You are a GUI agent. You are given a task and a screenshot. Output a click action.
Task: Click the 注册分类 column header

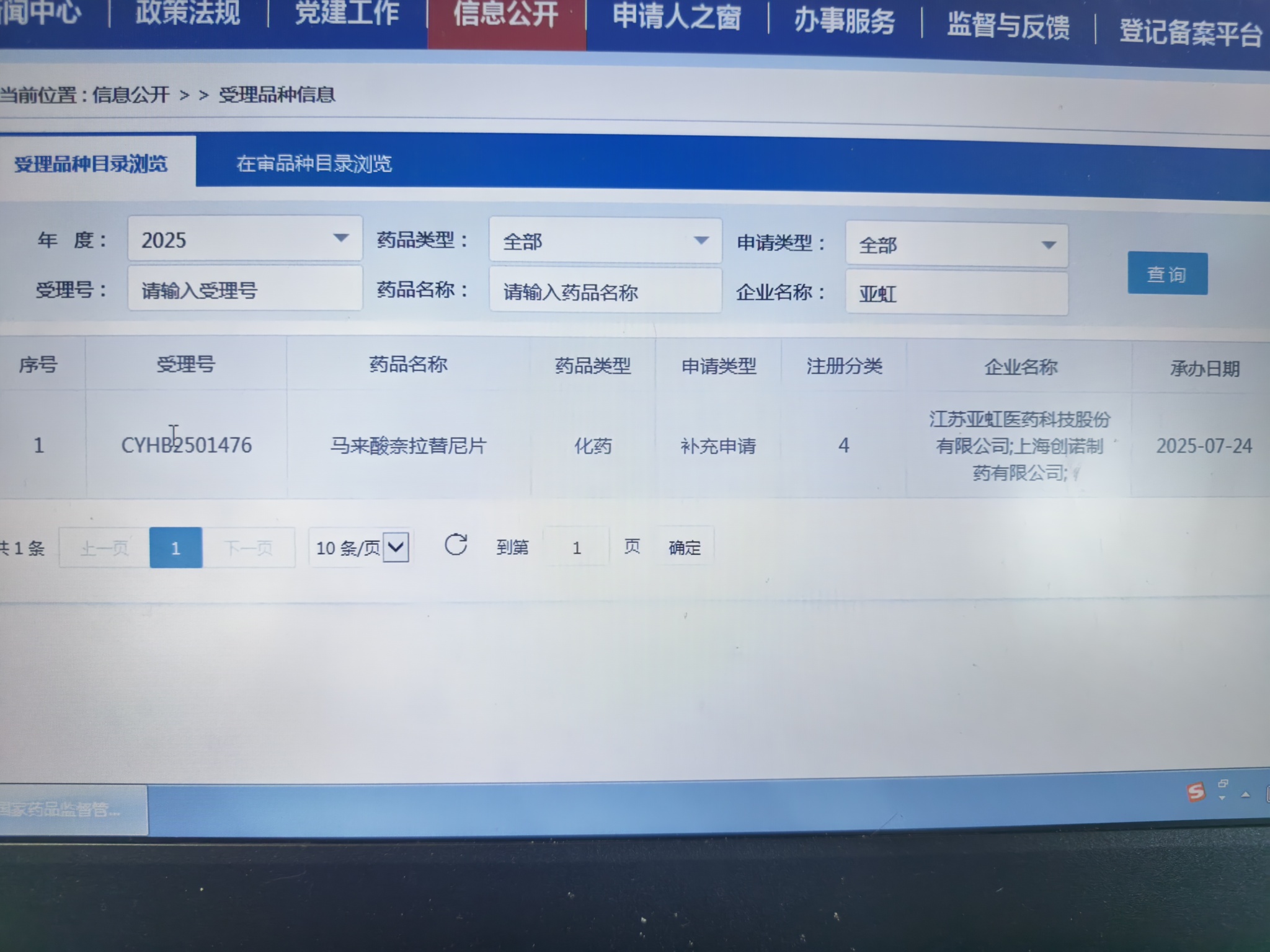[x=844, y=366]
